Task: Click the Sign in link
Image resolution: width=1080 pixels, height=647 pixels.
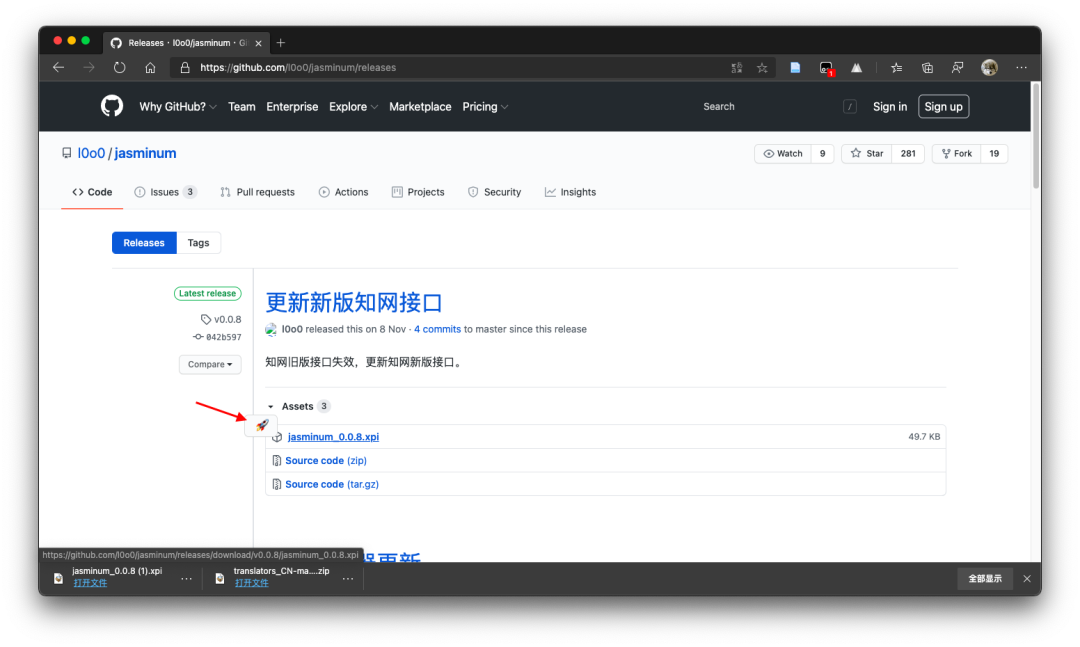Action: coord(890,107)
